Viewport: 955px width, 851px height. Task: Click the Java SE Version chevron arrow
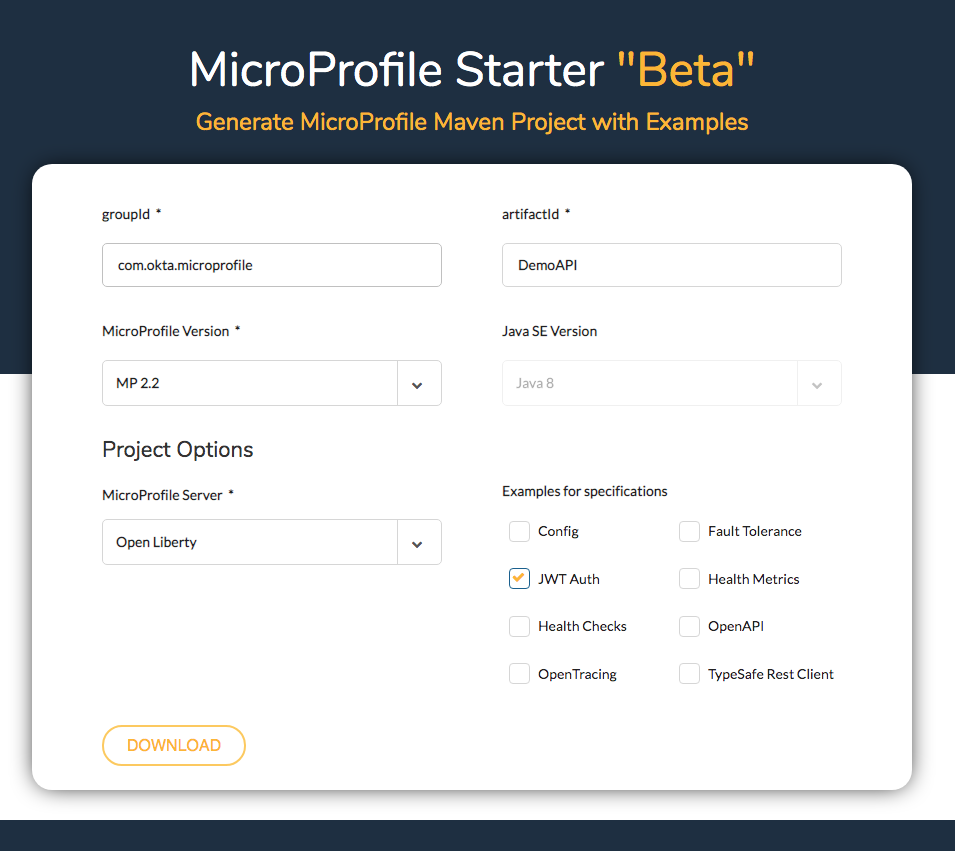tap(818, 384)
